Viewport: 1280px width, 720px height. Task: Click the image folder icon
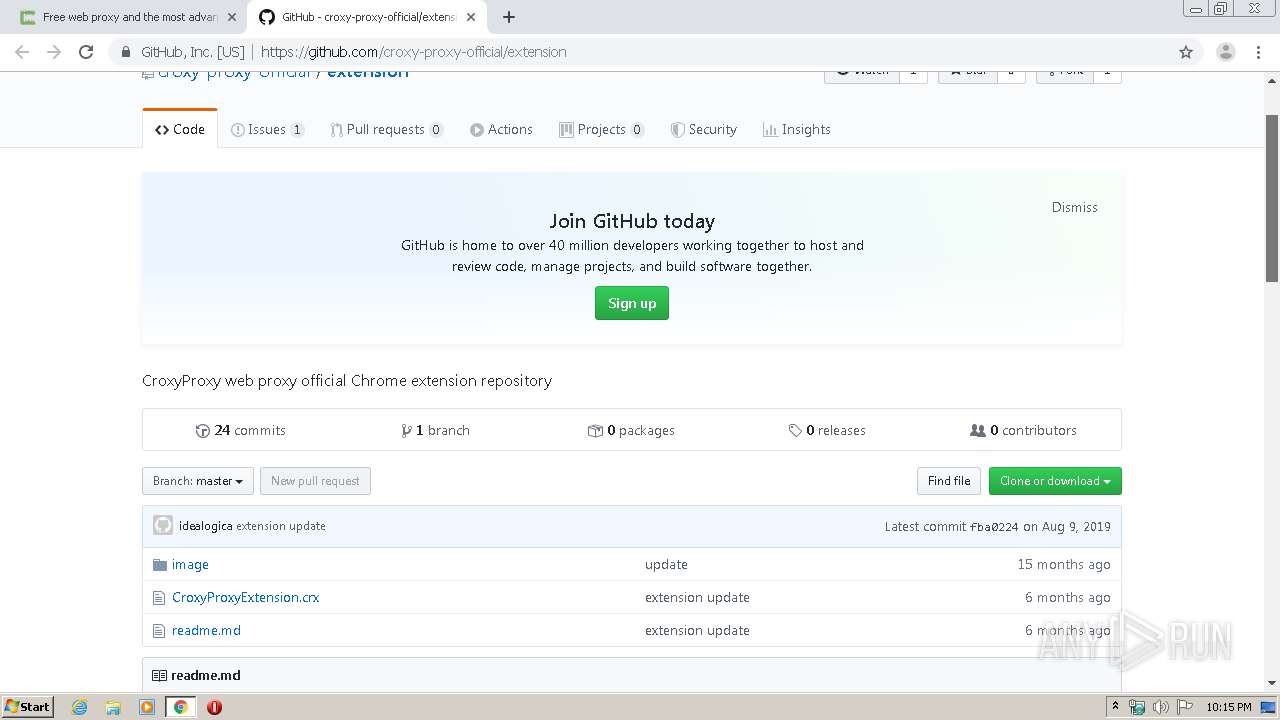point(159,564)
